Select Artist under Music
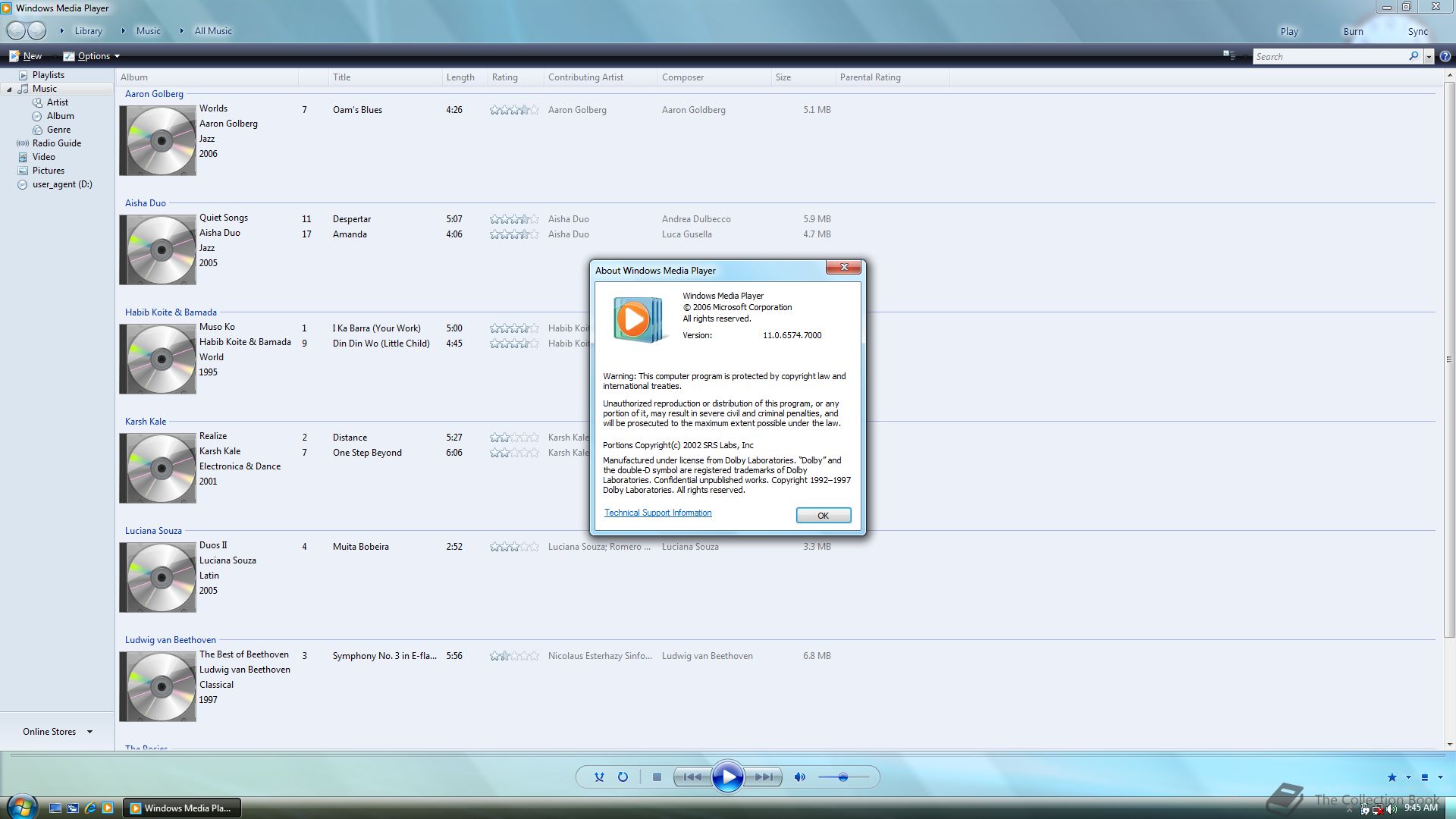 pos(57,102)
